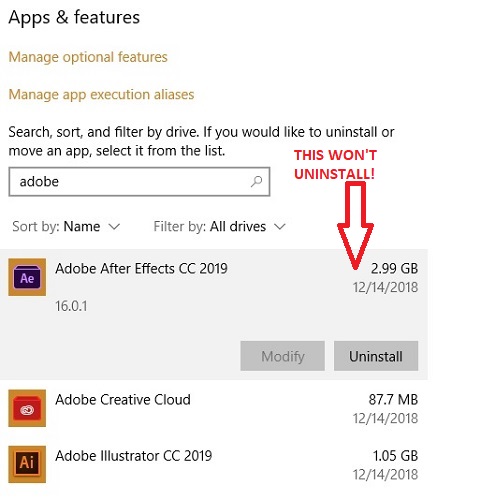Select Adobe Creative Cloud list entry

(214, 408)
